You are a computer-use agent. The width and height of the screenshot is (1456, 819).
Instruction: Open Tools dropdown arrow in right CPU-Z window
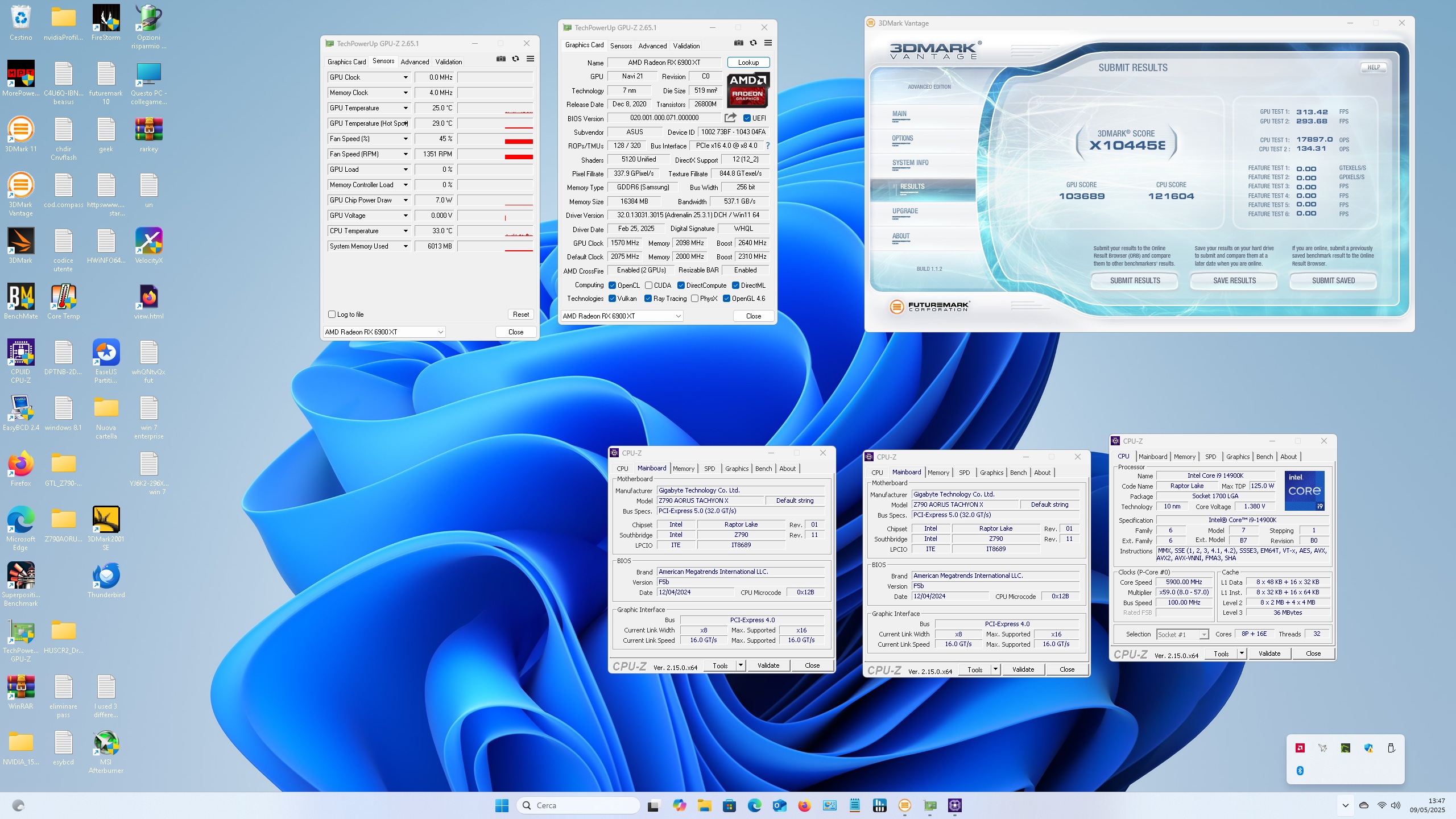coord(1242,653)
